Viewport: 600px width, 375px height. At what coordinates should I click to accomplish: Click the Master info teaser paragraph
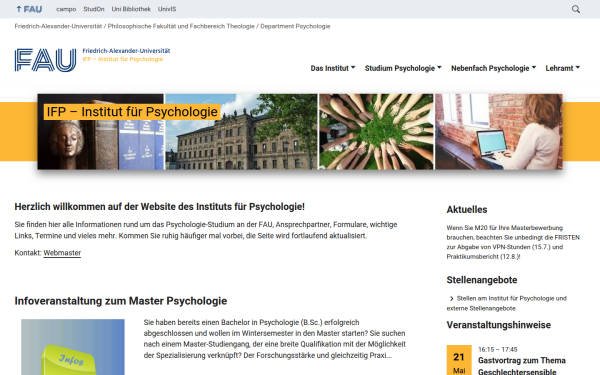click(274, 339)
